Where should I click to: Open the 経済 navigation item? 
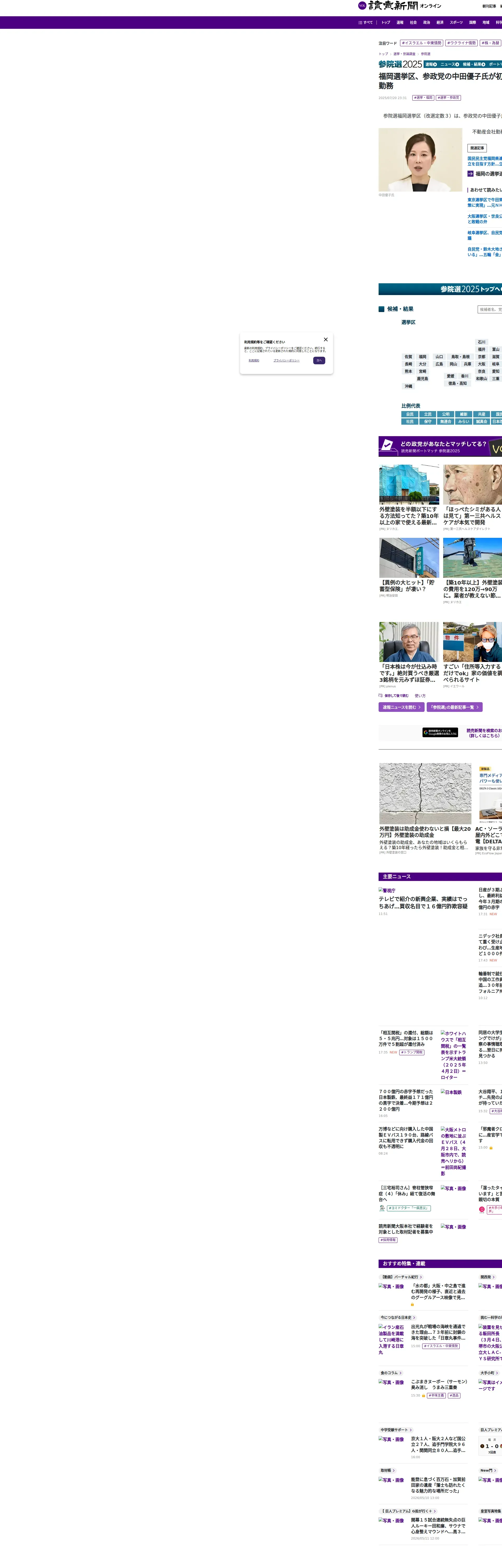point(440,22)
